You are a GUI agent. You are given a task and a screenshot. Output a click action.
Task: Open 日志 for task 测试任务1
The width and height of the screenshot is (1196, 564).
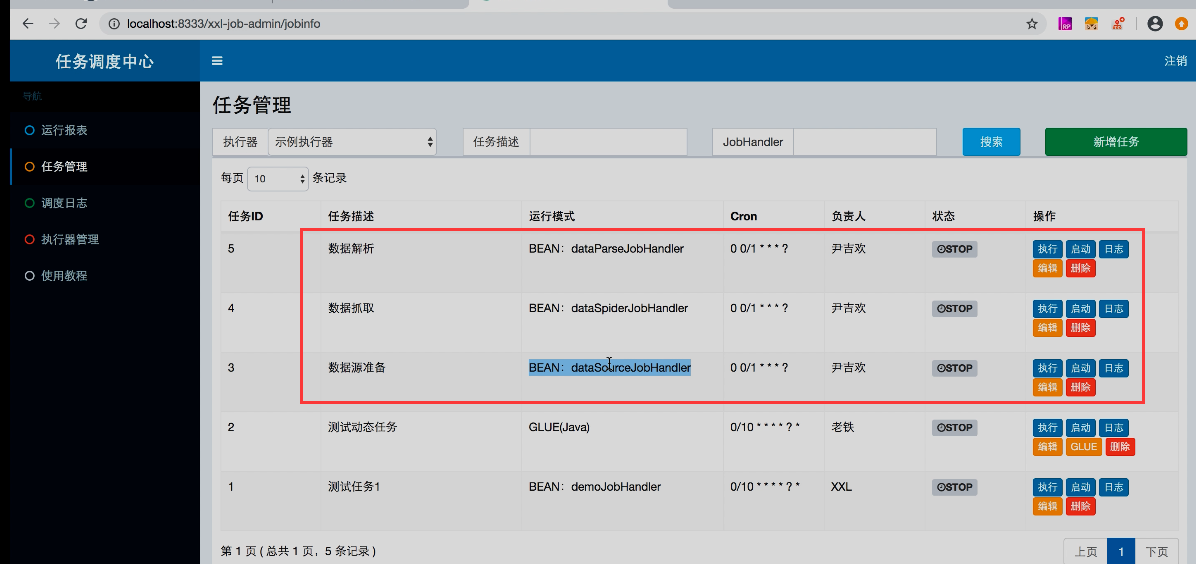click(1114, 487)
